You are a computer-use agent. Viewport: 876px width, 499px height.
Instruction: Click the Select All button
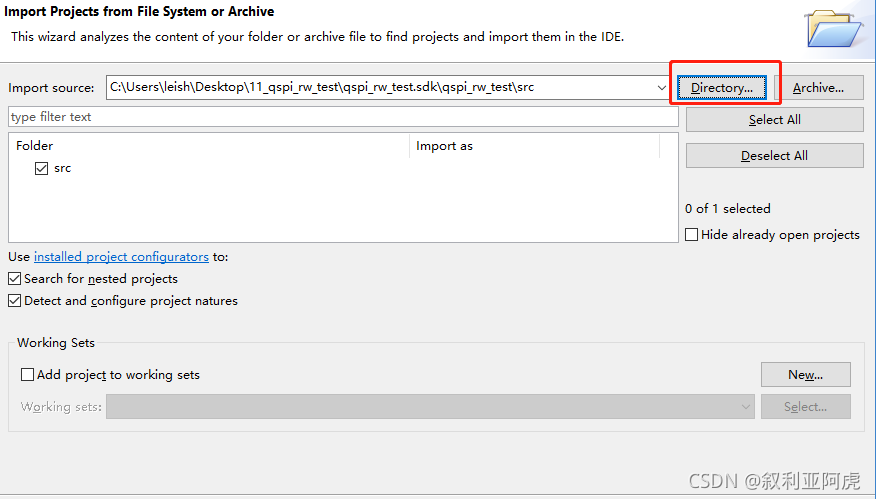774,120
